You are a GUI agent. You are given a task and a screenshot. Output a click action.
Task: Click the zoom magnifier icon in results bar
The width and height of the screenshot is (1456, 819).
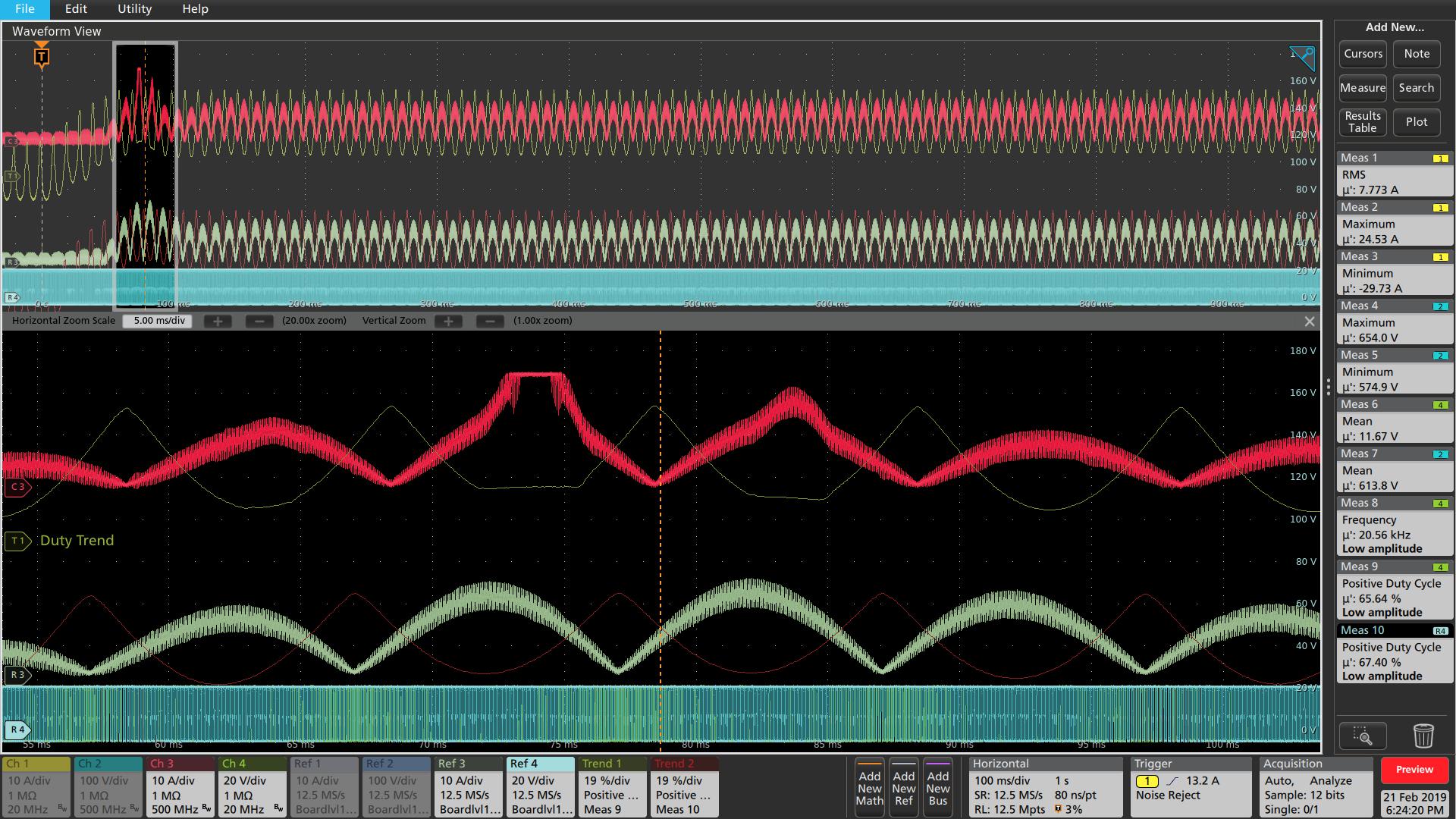(1363, 736)
